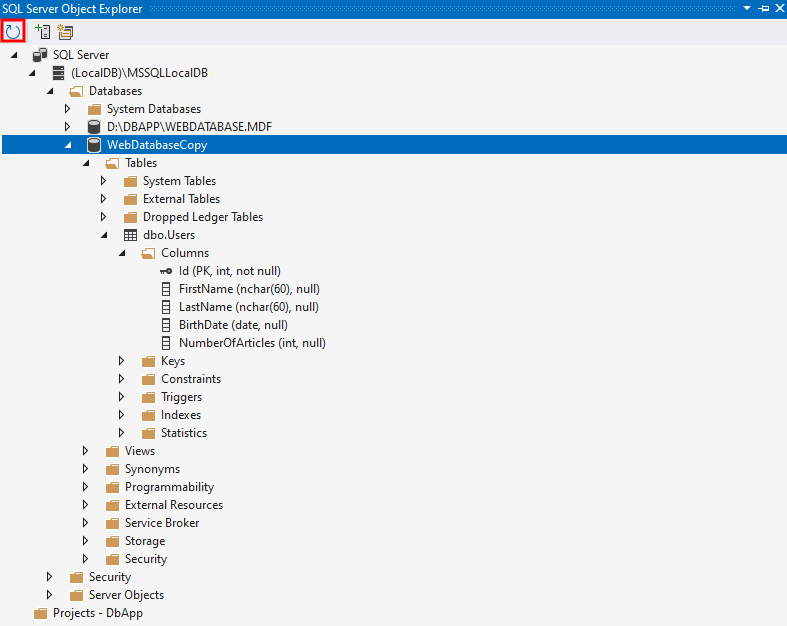Click the WEBDATABASE.MDF database cylinder icon
This screenshot has width=787, height=626.
(94, 127)
